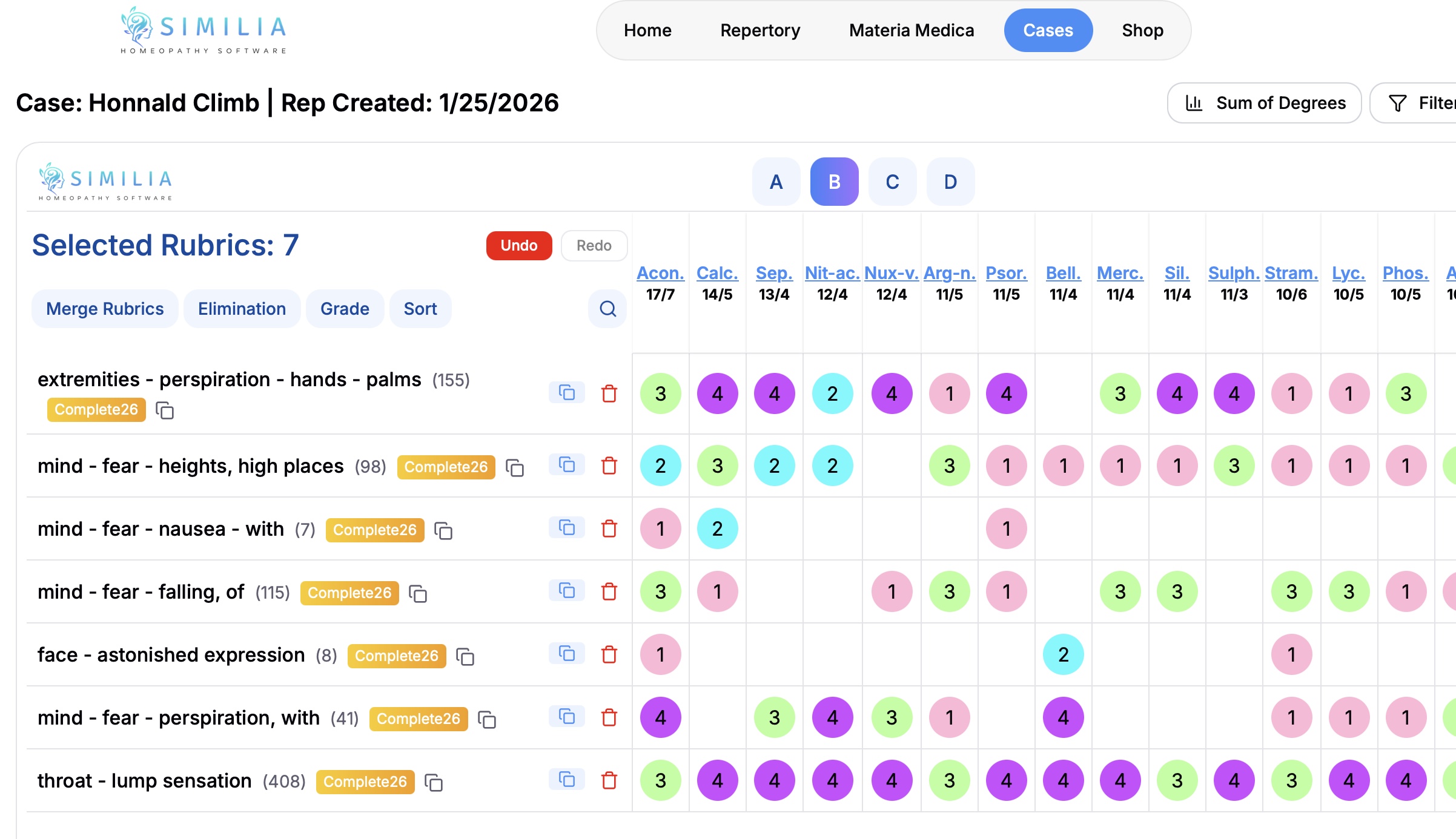This screenshot has height=839, width=1456.
Task: Click blue duplicate icon for 'mind - fear - nausea' row
Action: pyautogui.click(x=566, y=528)
